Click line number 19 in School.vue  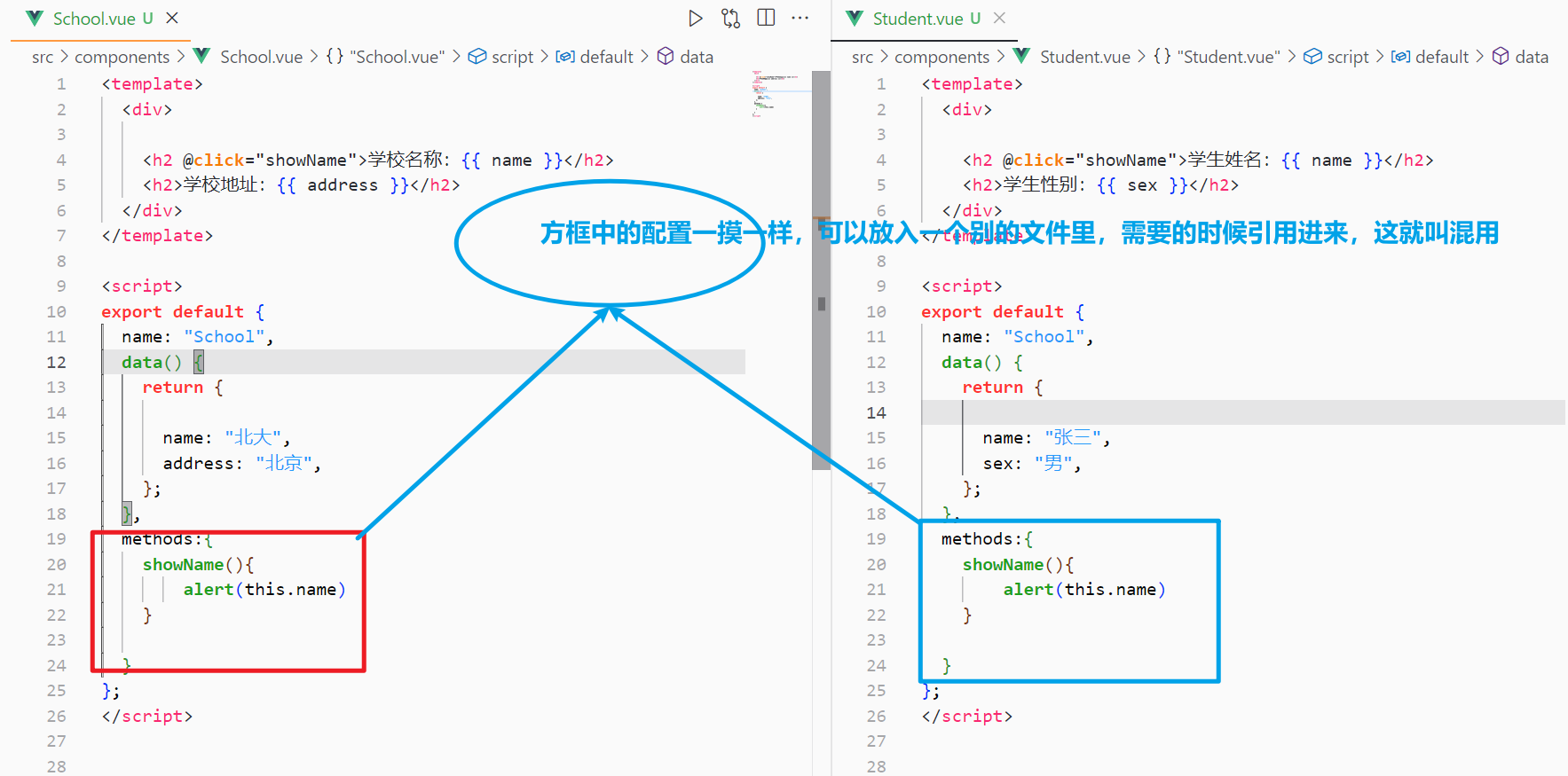pyautogui.click(x=56, y=539)
